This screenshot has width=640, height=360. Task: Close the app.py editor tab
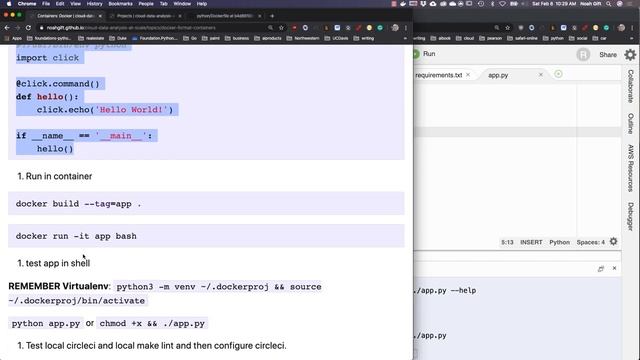(541, 75)
